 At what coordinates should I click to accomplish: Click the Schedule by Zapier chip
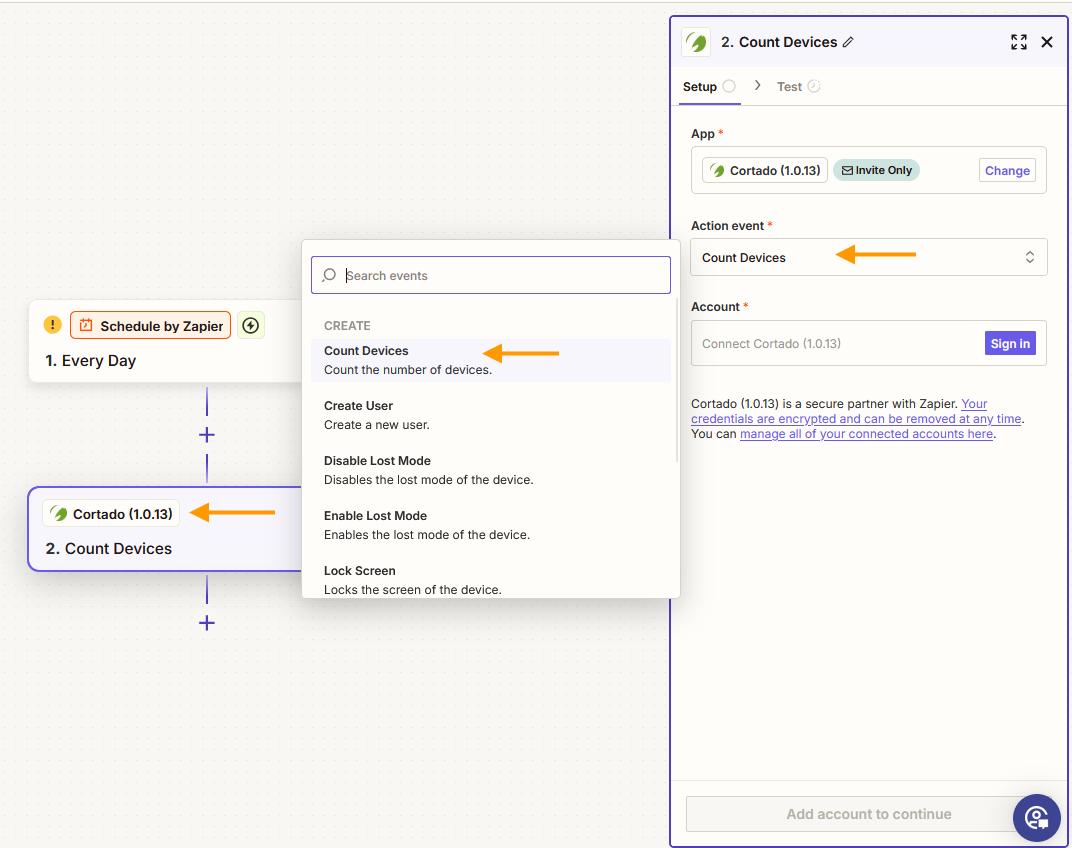pyautogui.click(x=150, y=326)
